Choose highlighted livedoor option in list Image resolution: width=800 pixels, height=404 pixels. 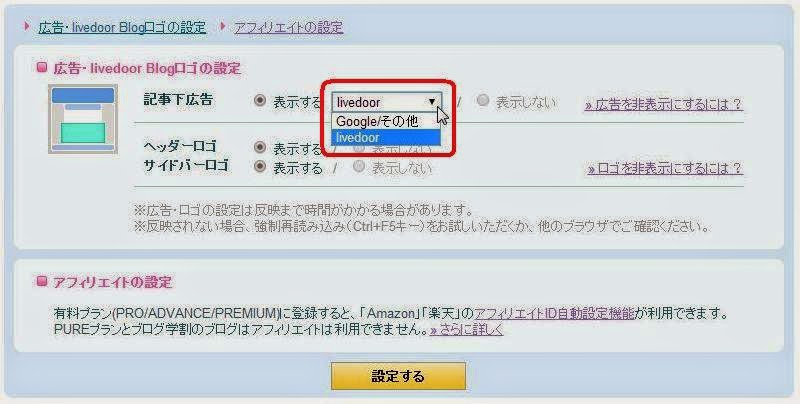coord(386,137)
